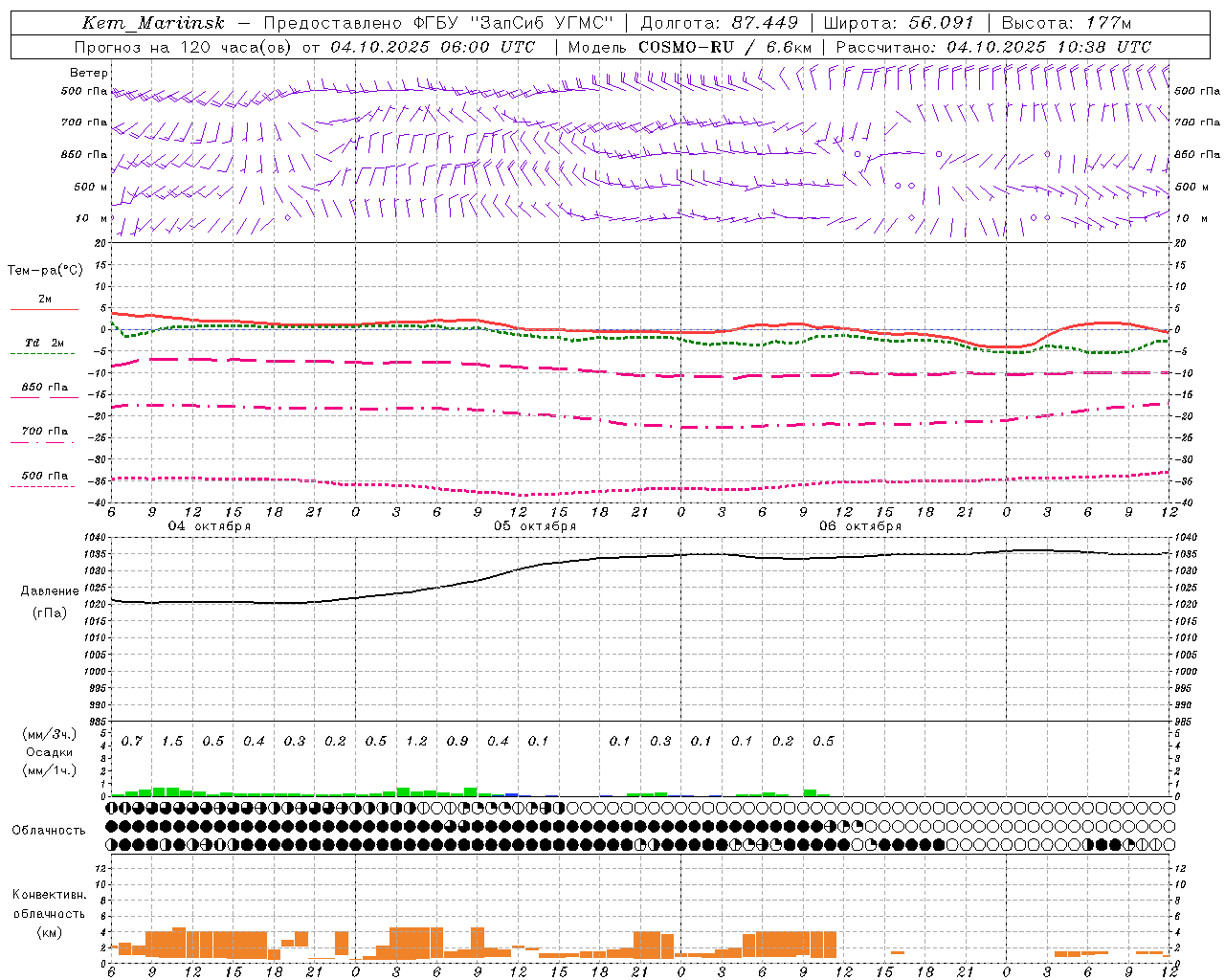The height and width of the screenshot is (980, 1225).
Task: Click the 'Ветер' wind panel label
Action: tap(89, 73)
